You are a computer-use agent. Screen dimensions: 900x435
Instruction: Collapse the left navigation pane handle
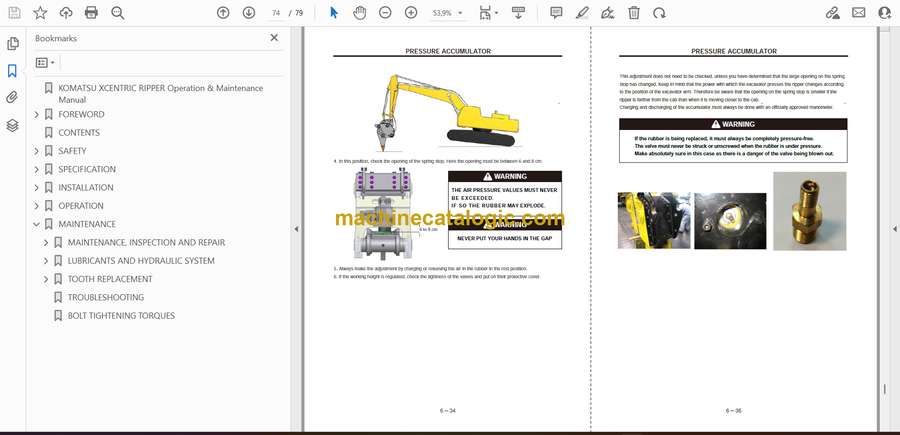[x=296, y=229]
